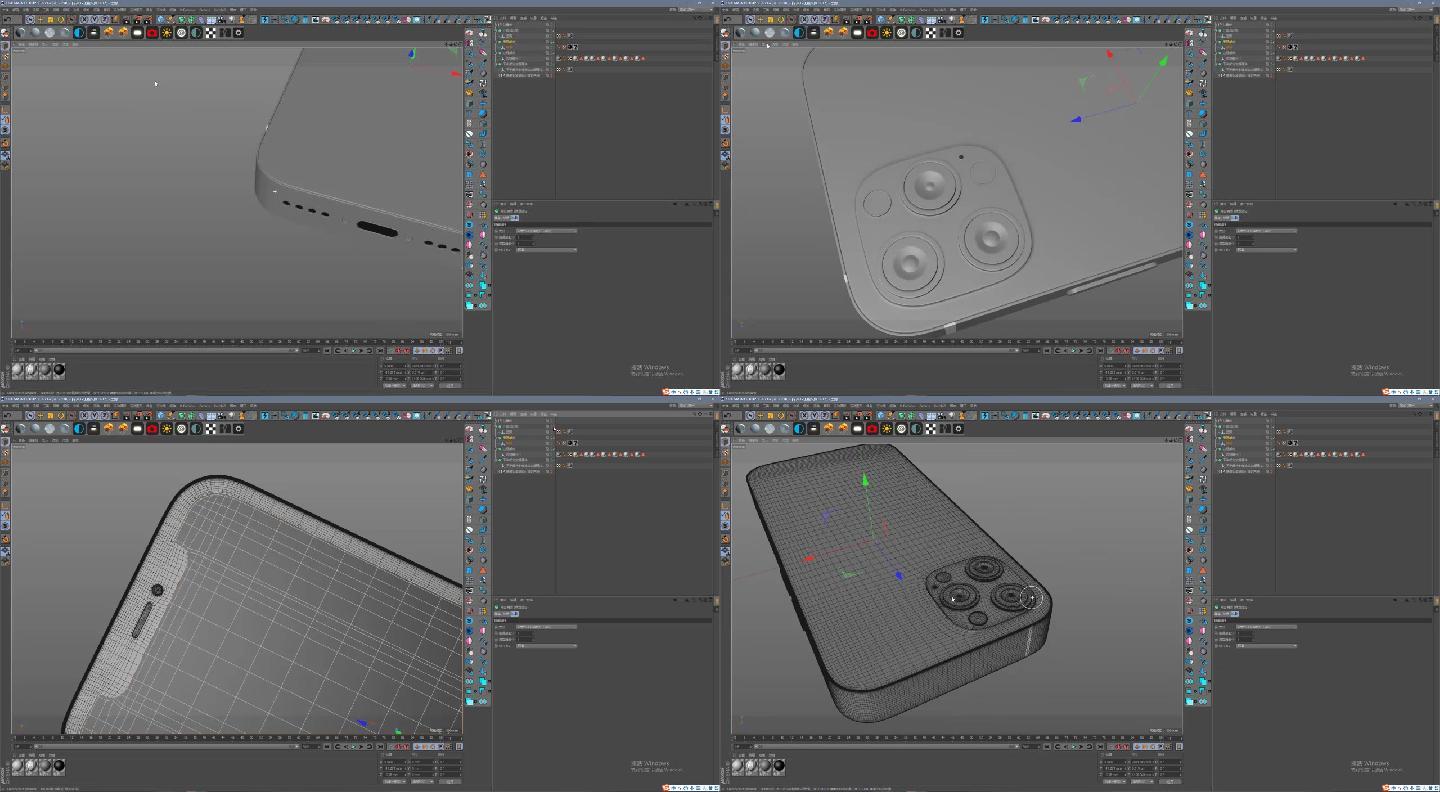Click the timeline scrub bar in the charging-port view window
Image resolution: width=1440 pixels, height=792 pixels.
[x=166, y=350]
